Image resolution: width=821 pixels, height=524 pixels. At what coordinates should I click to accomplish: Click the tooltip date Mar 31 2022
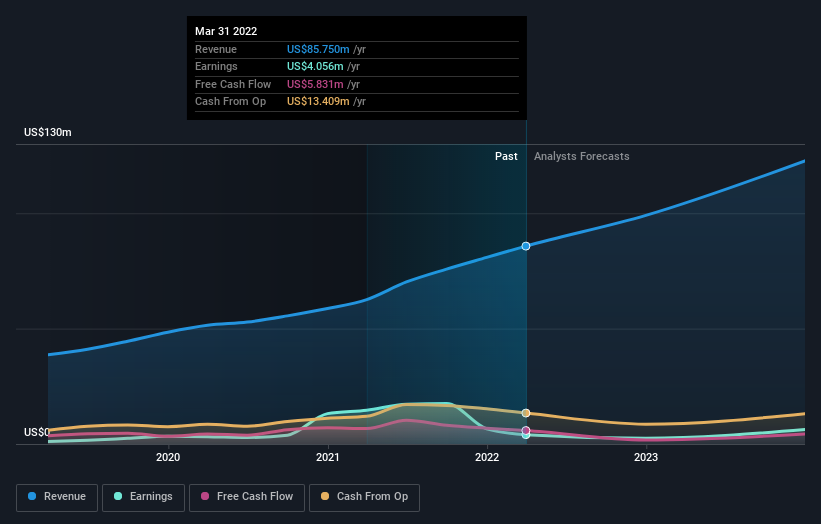[226, 31]
